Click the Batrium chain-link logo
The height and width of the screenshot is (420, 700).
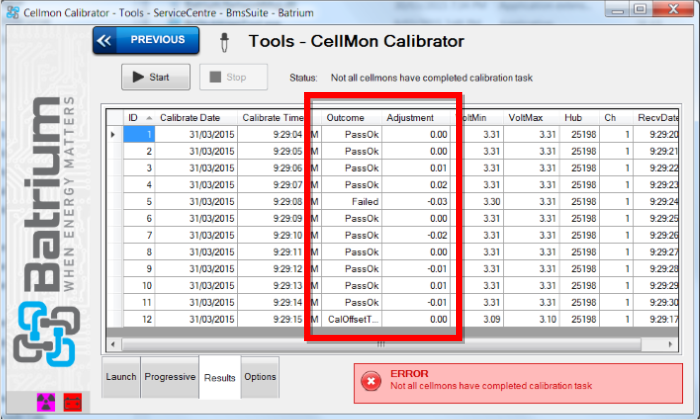point(46,334)
